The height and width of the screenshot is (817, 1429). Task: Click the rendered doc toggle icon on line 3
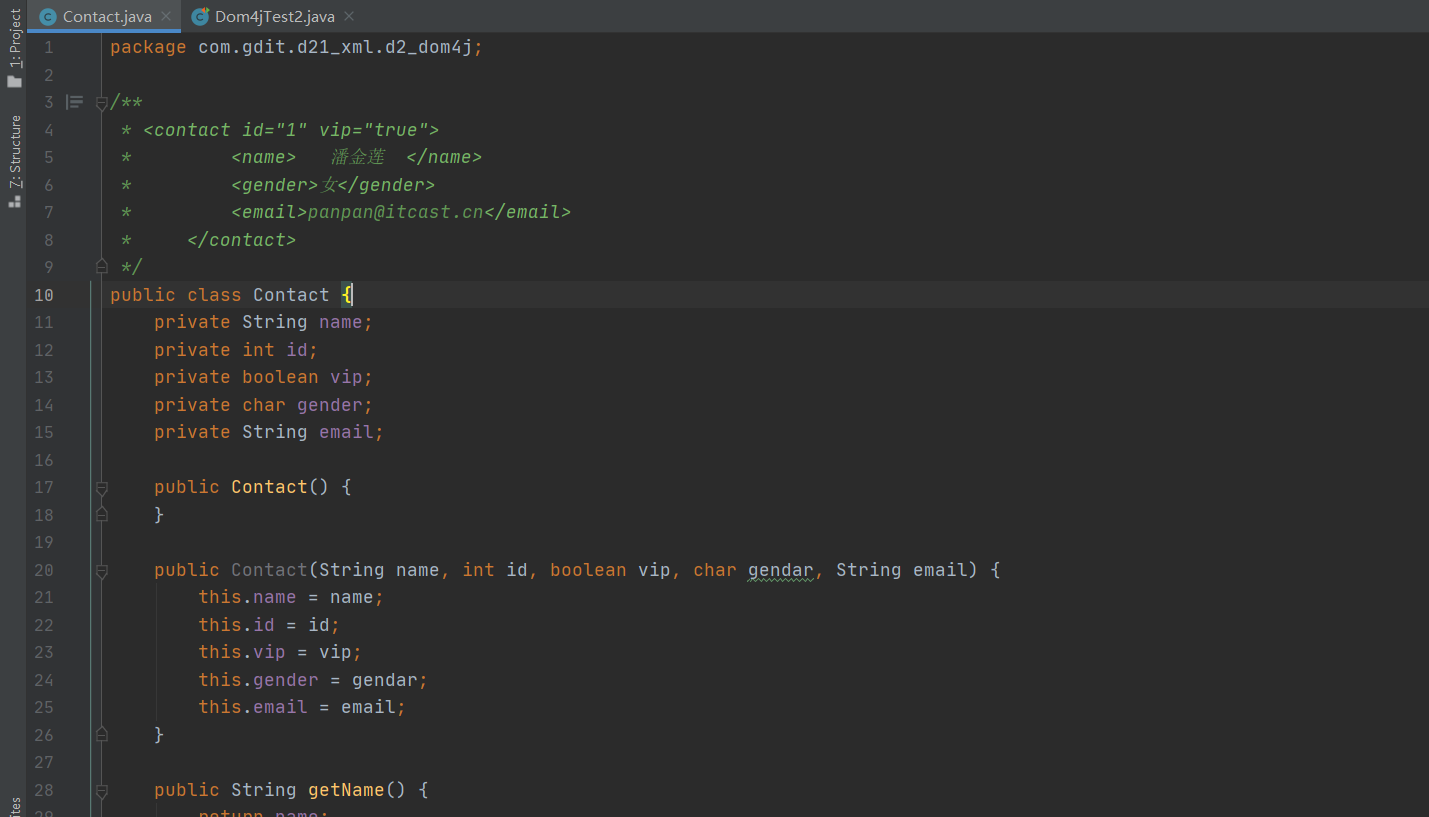coord(75,102)
